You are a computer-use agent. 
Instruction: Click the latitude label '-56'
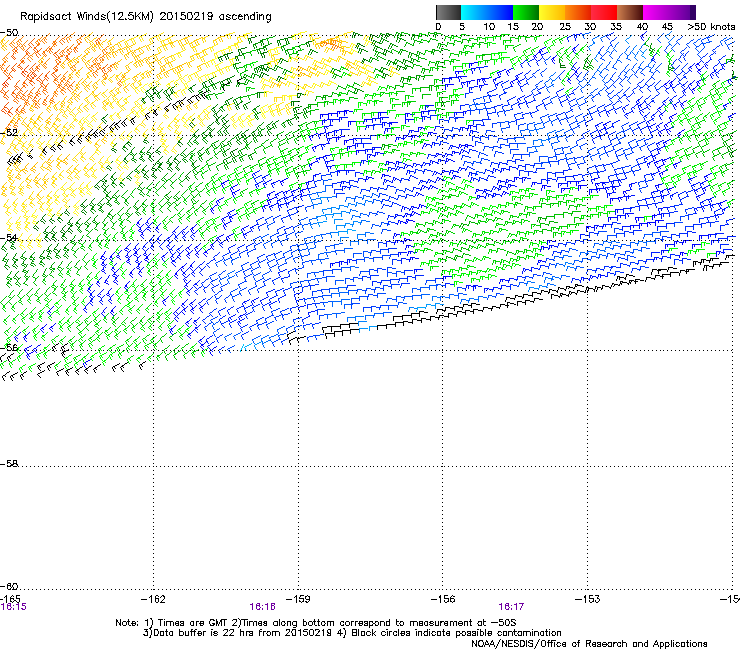coord(9,348)
